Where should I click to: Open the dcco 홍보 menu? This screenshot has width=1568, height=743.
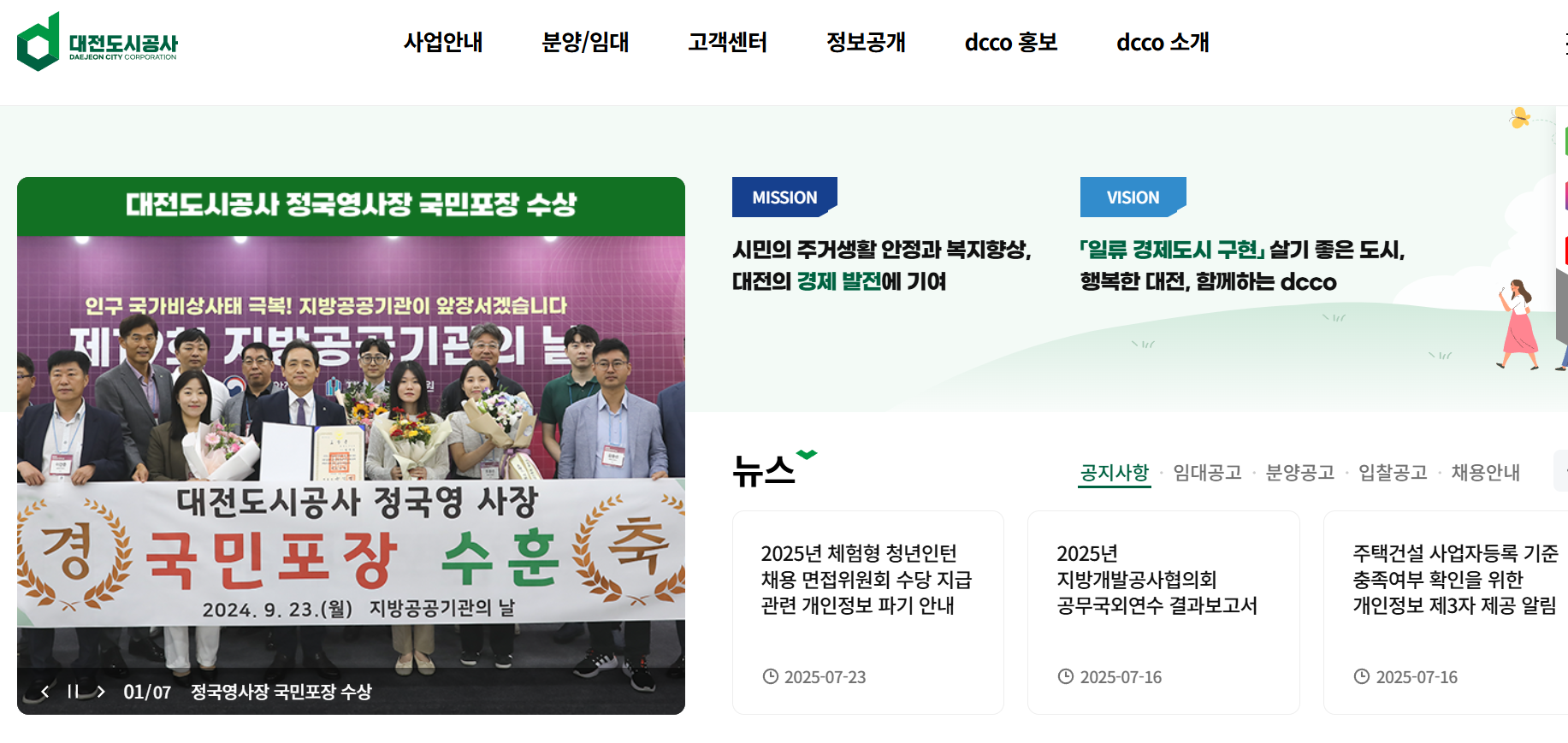point(1011,42)
